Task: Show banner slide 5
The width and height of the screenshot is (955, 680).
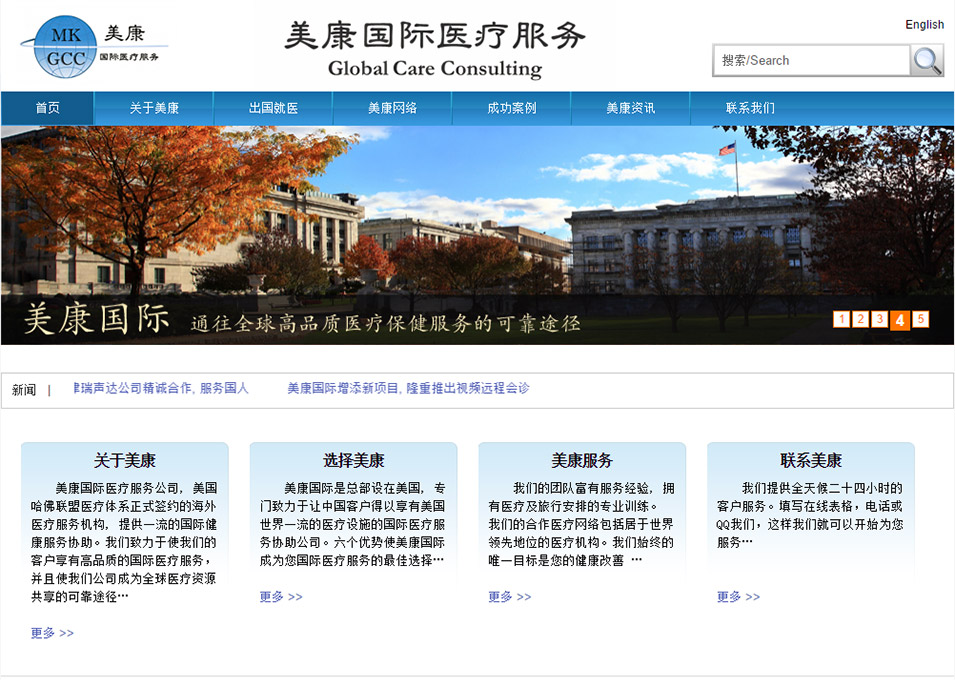Action: pos(921,319)
